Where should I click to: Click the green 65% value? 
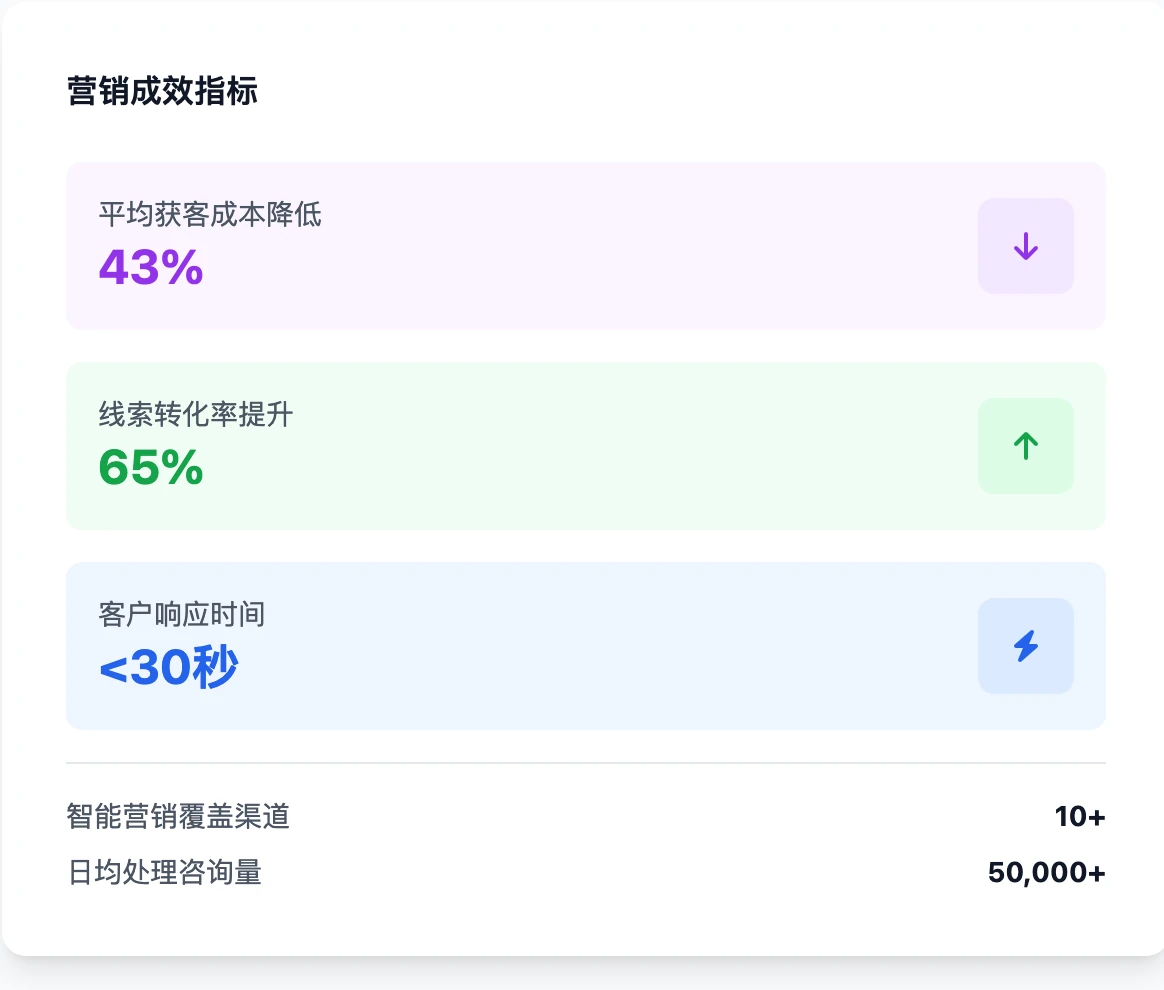pos(151,467)
